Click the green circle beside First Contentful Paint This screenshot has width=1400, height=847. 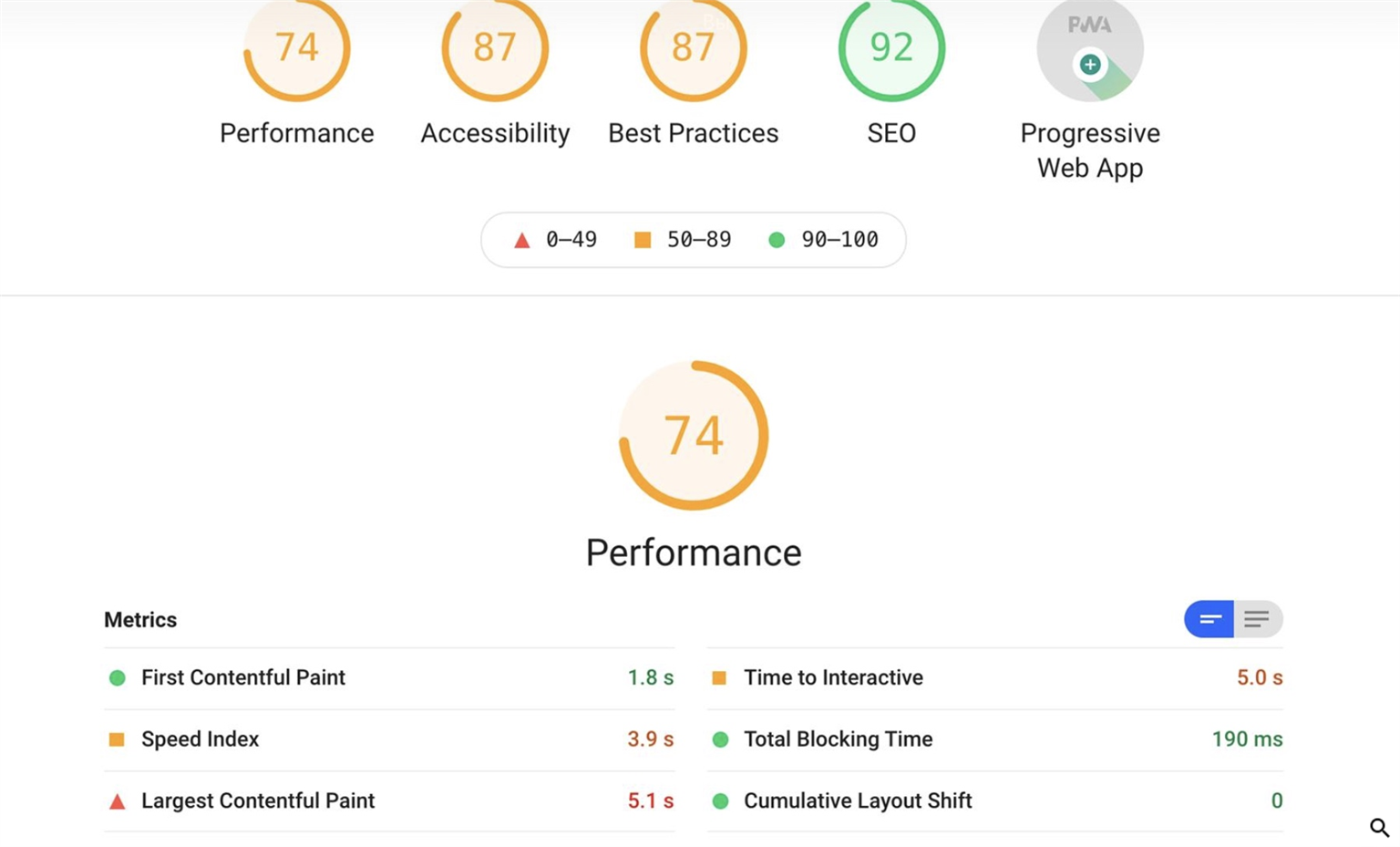[117, 677]
